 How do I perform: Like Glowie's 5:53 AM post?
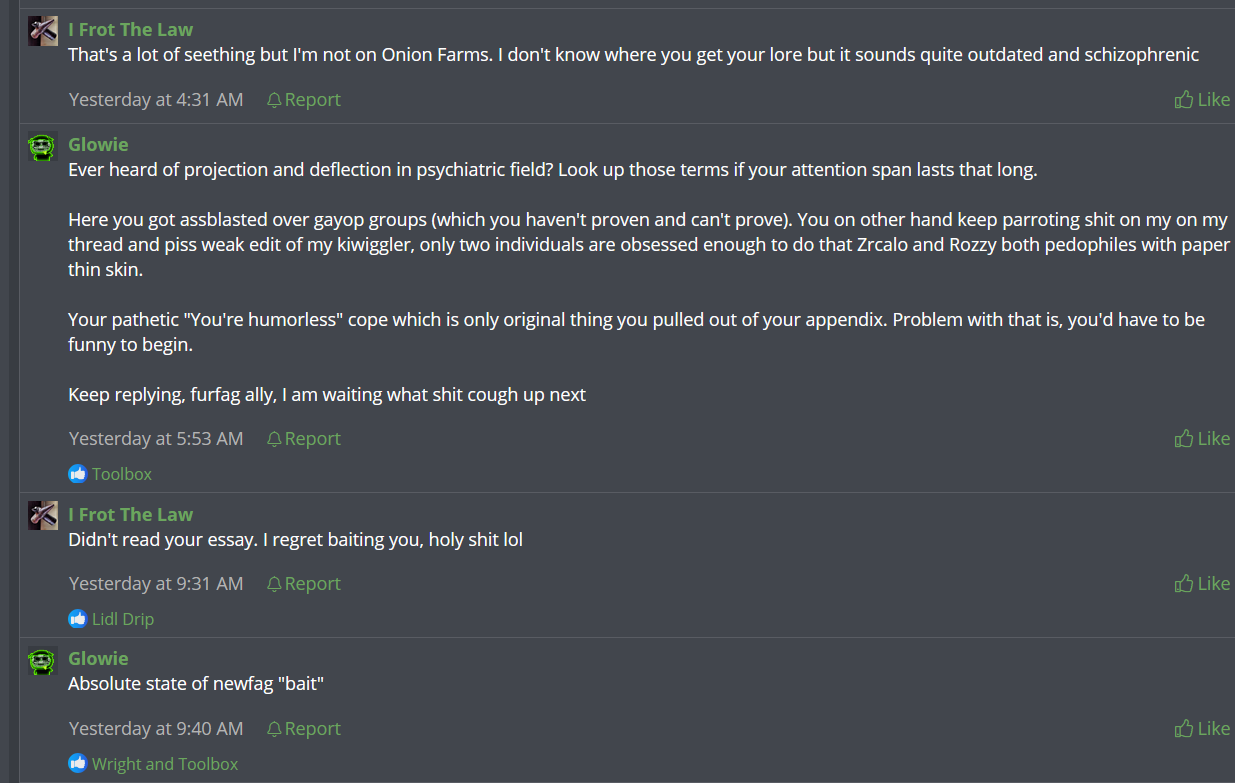(x=1202, y=438)
